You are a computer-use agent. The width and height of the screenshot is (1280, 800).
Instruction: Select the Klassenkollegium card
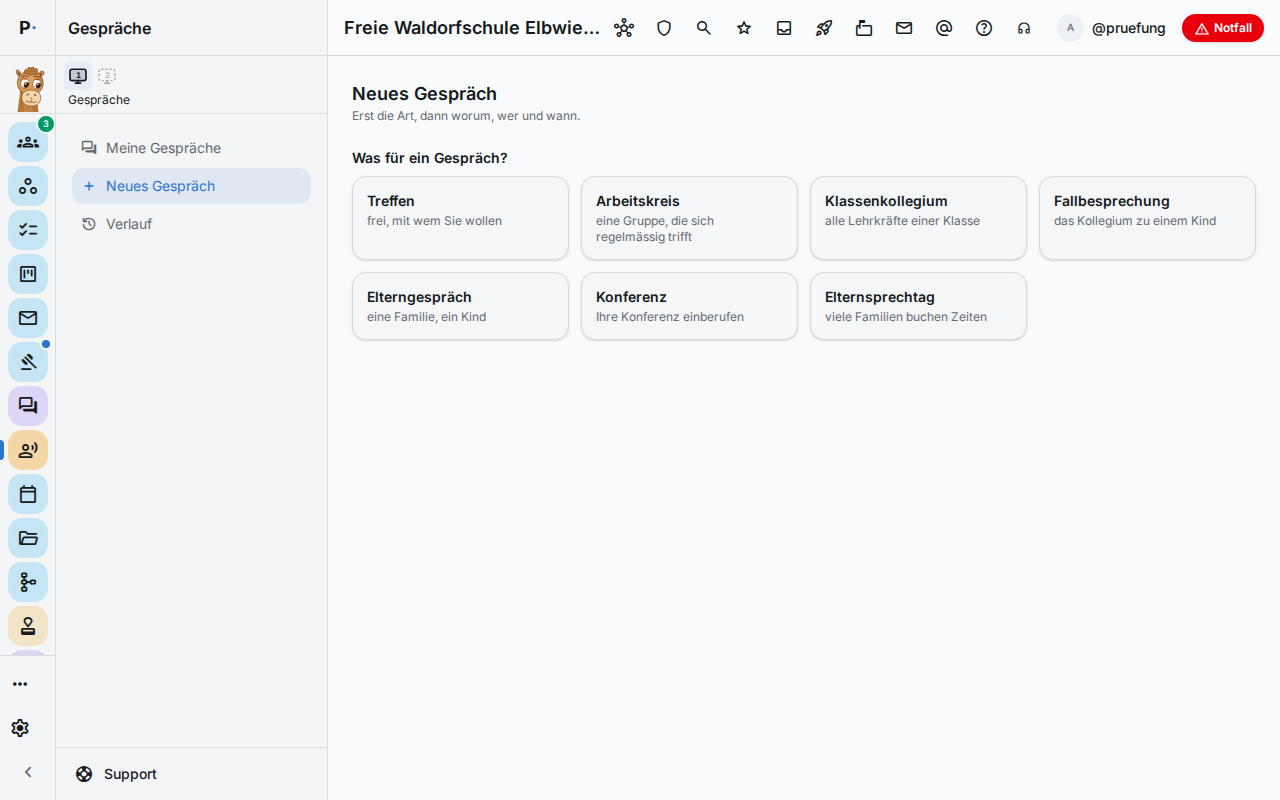918,218
